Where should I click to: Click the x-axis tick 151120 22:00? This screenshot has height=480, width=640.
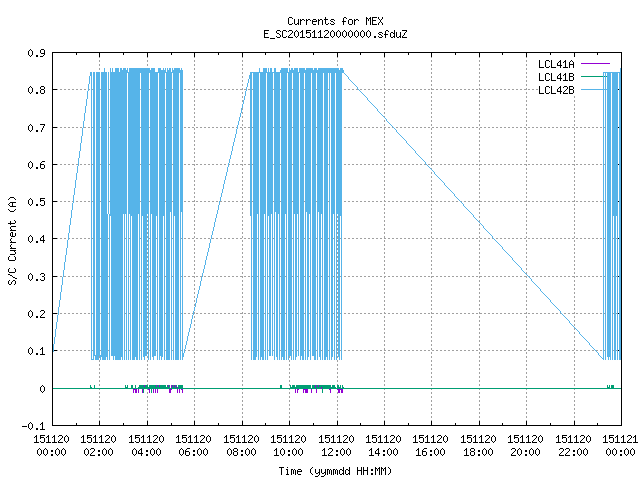tap(573, 446)
